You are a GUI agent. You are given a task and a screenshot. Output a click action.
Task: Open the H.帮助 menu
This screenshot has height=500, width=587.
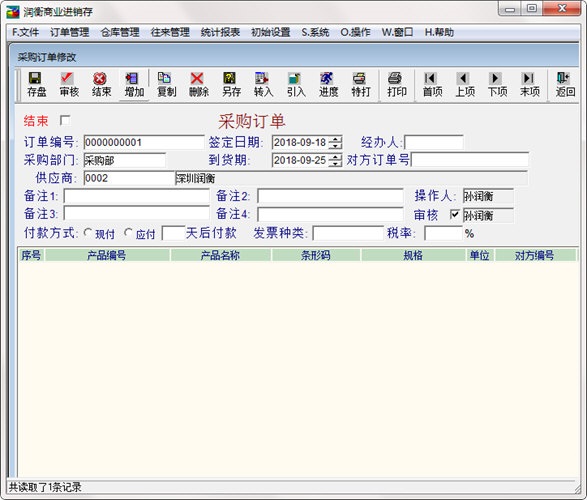(439, 32)
